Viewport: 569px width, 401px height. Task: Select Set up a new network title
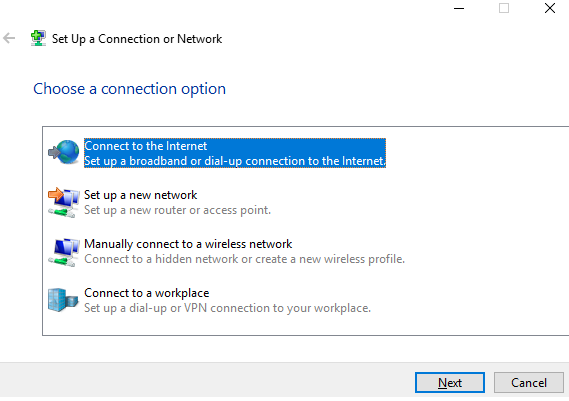pyautogui.click(x=140, y=195)
